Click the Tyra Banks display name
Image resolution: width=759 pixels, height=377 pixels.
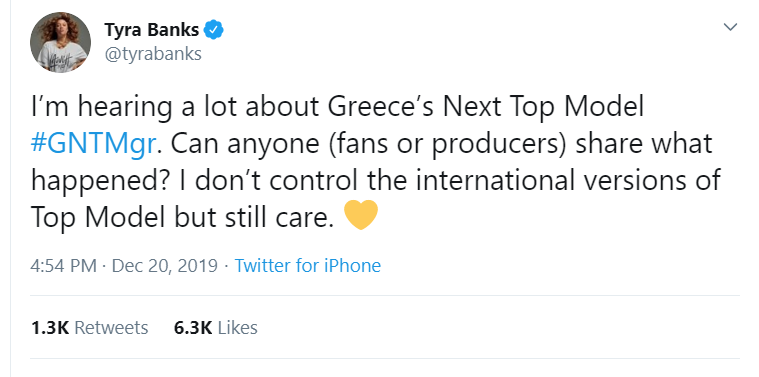tap(152, 30)
